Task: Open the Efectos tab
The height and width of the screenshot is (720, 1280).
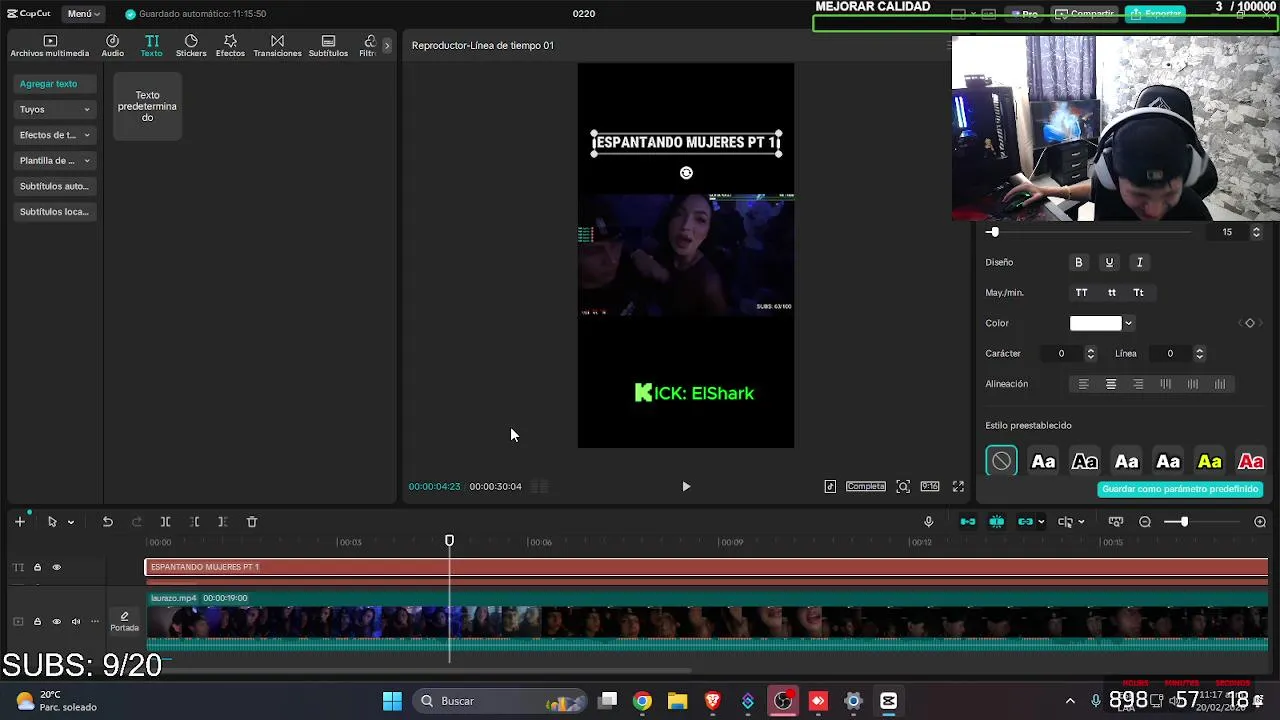Action: (230, 46)
